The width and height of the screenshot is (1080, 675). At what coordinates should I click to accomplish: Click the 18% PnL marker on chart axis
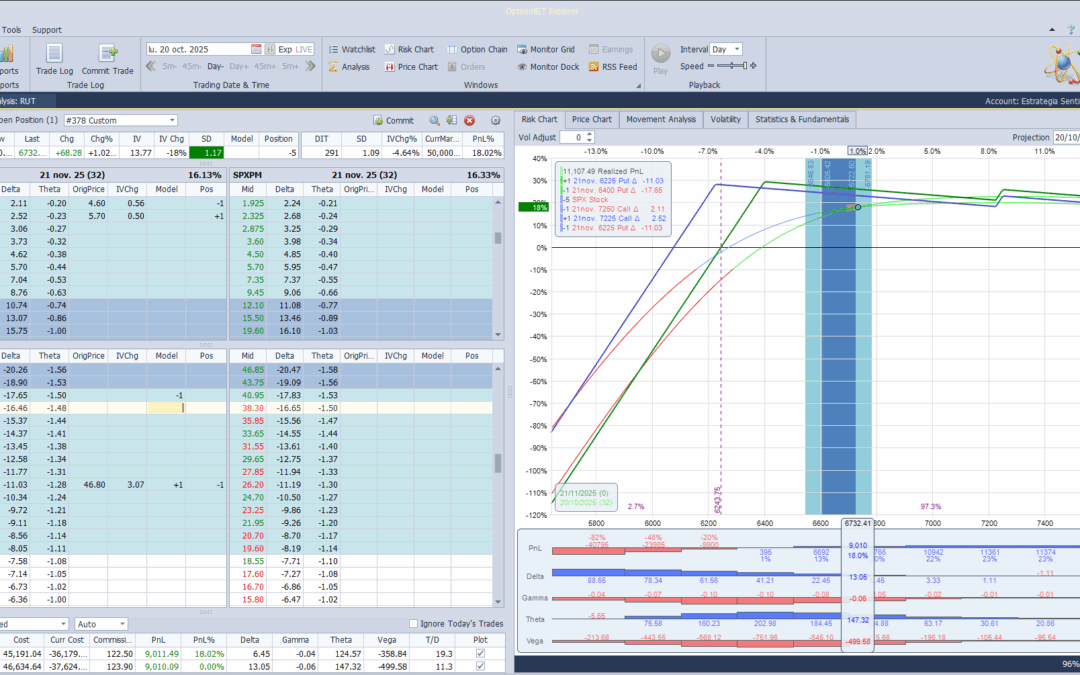[534, 207]
